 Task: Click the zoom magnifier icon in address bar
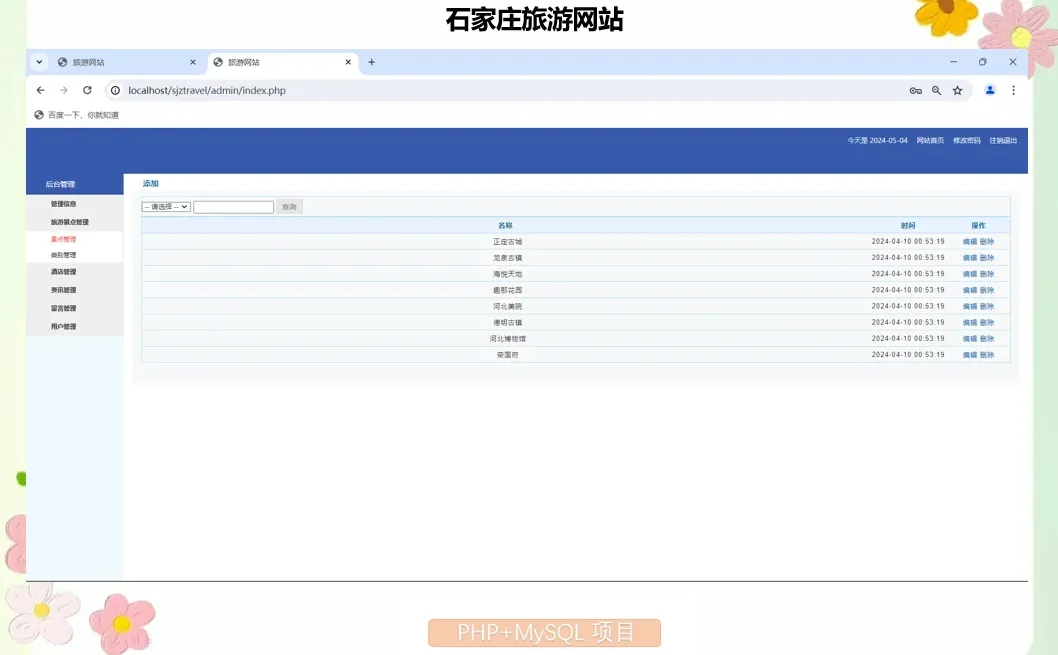coord(936,90)
